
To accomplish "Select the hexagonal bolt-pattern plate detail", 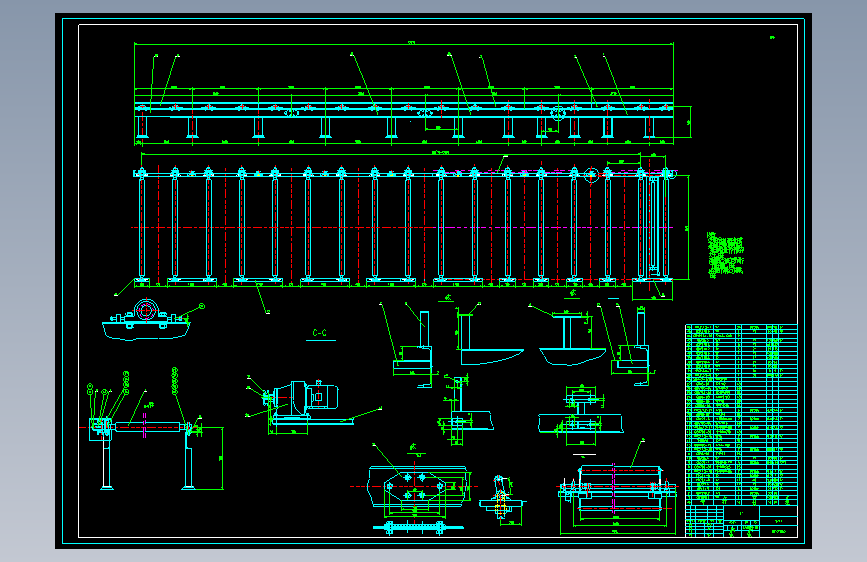I will (x=415, y=487).
